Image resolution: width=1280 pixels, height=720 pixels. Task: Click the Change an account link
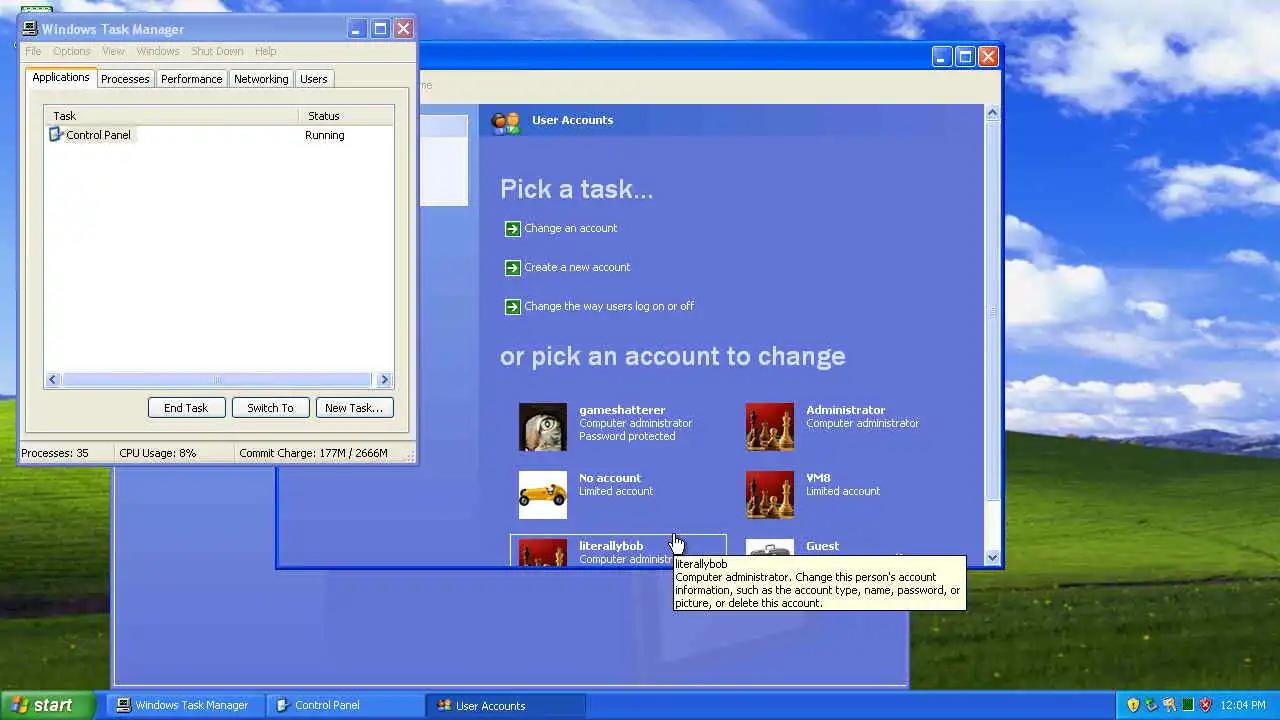click(x=571, y=228)
